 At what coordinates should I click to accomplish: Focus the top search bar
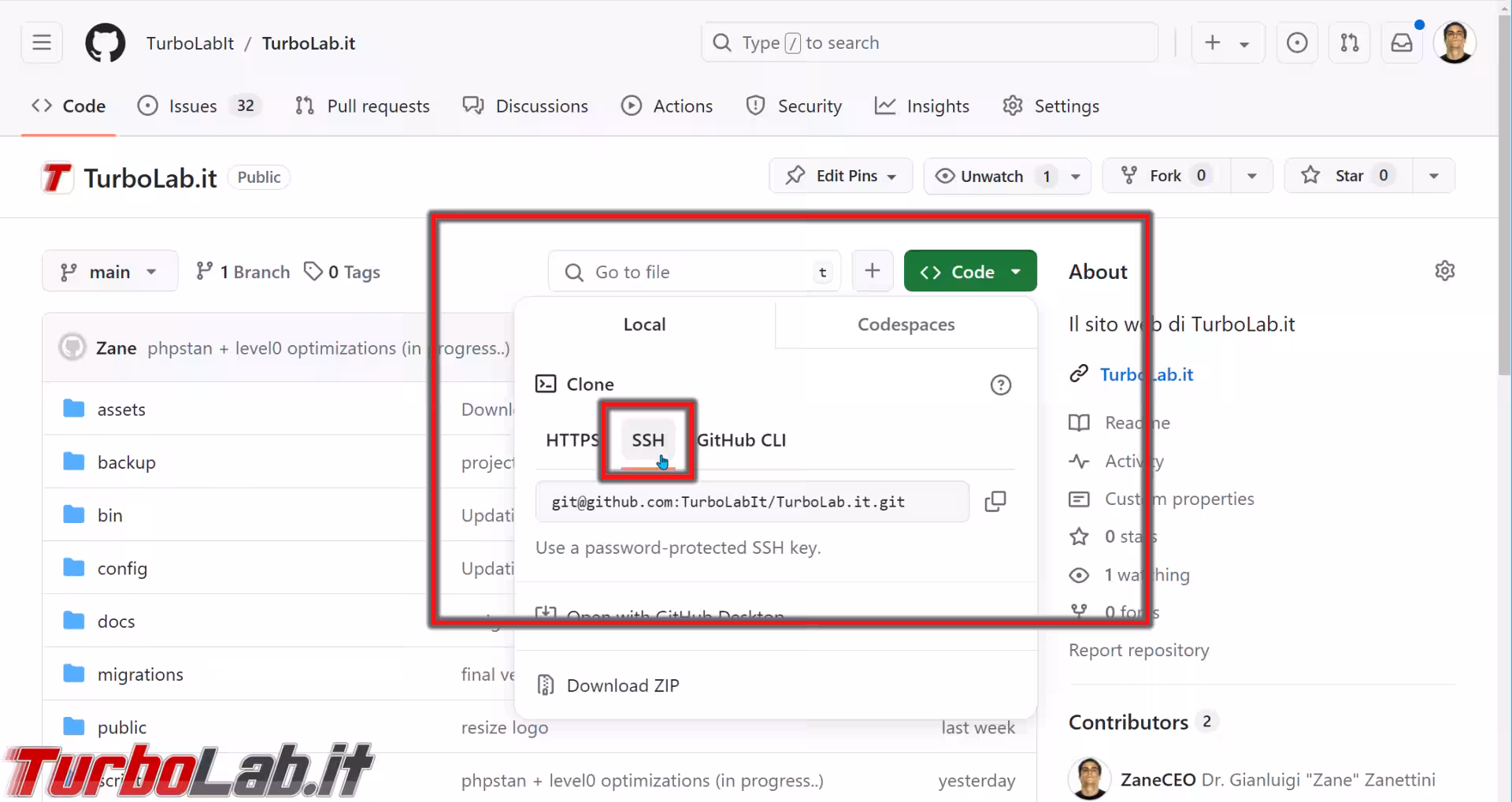point(929,43)
